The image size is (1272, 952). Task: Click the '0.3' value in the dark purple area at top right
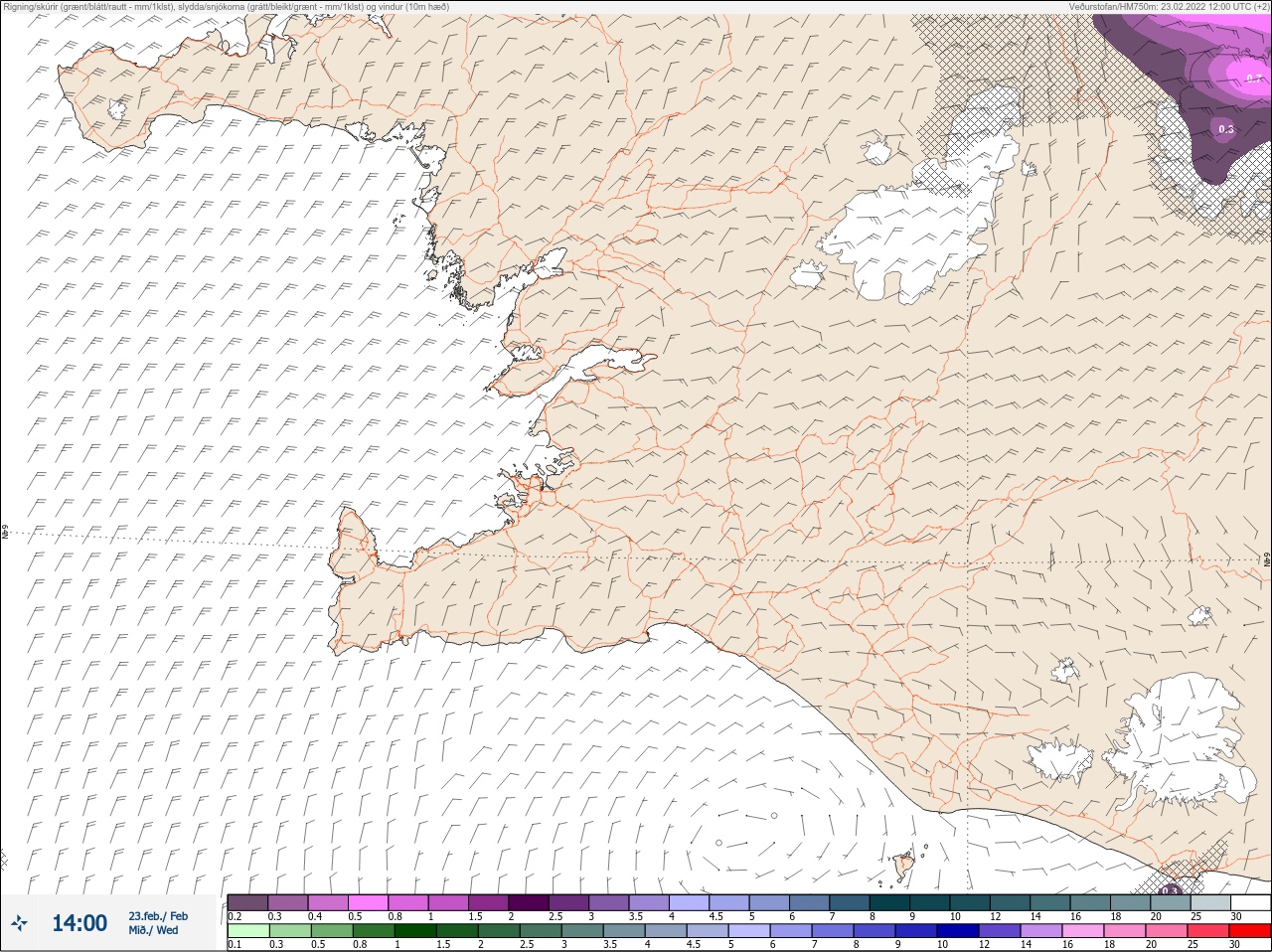click(1225, 128)
